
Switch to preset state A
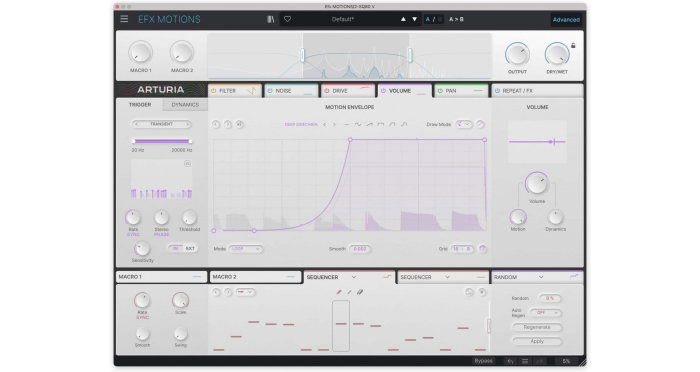[x=428, y=19]
